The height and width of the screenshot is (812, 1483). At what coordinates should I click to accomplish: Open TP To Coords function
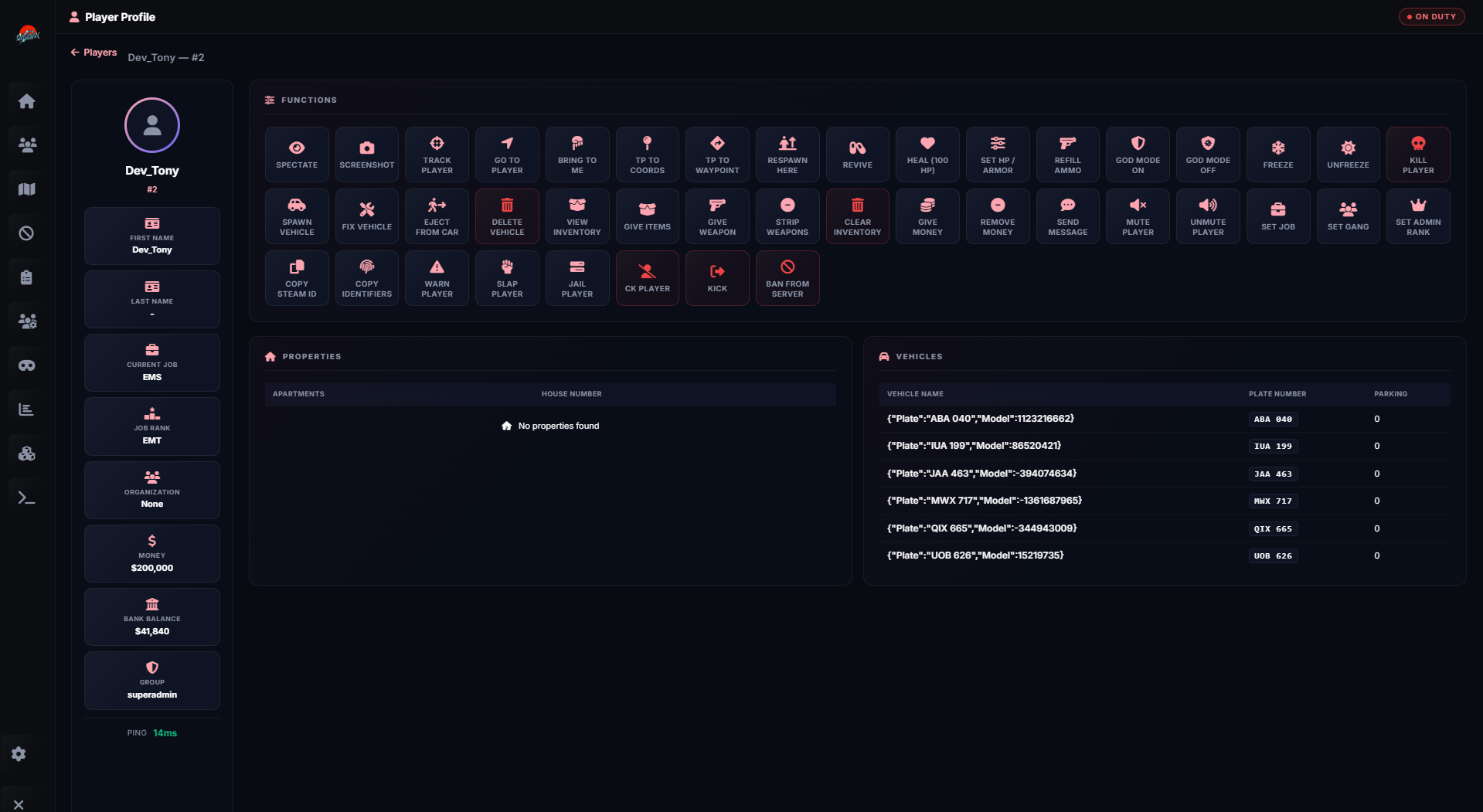[647, 155]
